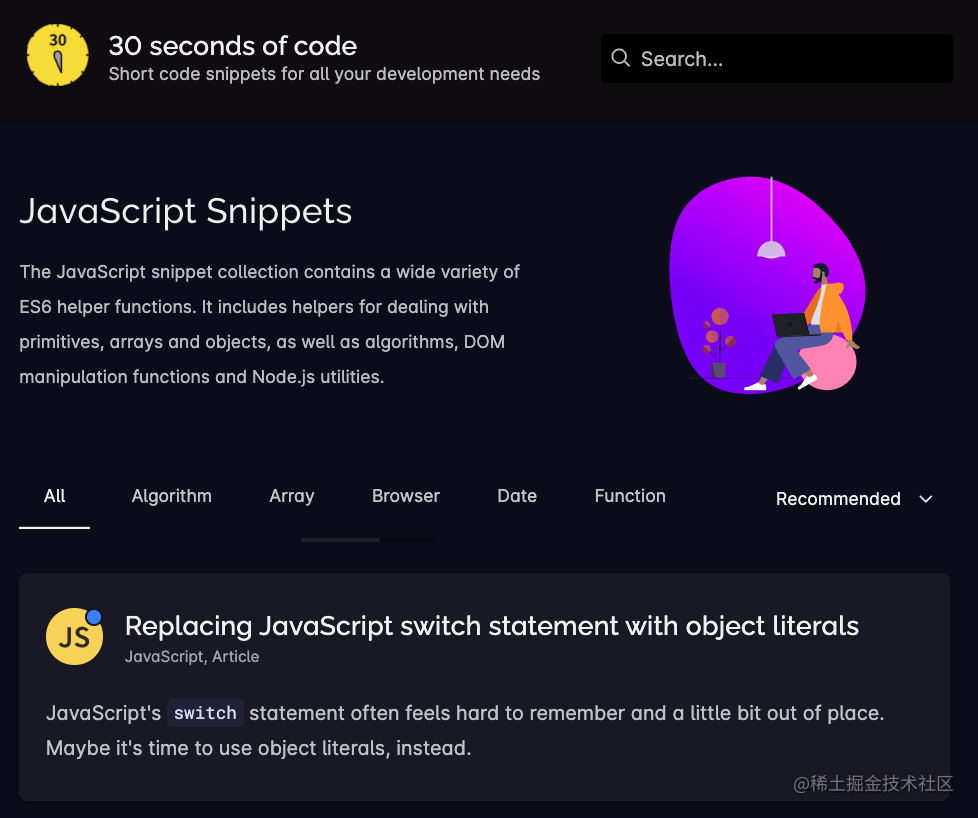Viewport: 978px width, 818px height.
Task: Select the JS badge on the article card
Action: coord(74,636)
